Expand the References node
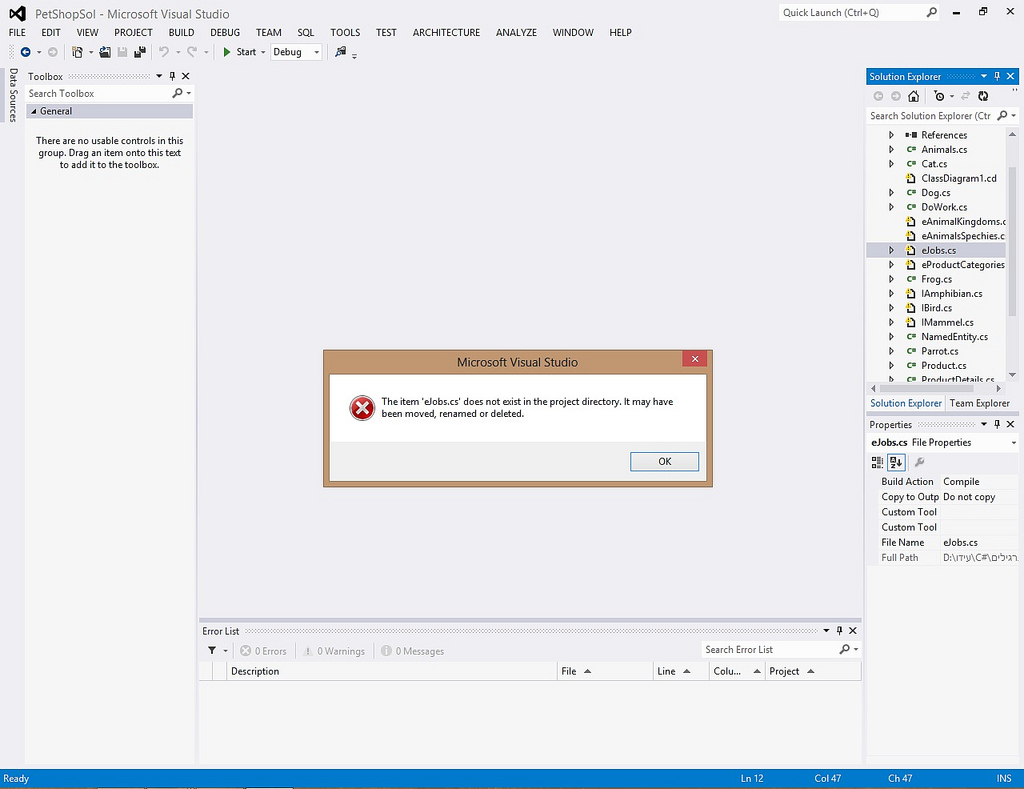Viewport: 1024px width, 789px height. [891, 135]
